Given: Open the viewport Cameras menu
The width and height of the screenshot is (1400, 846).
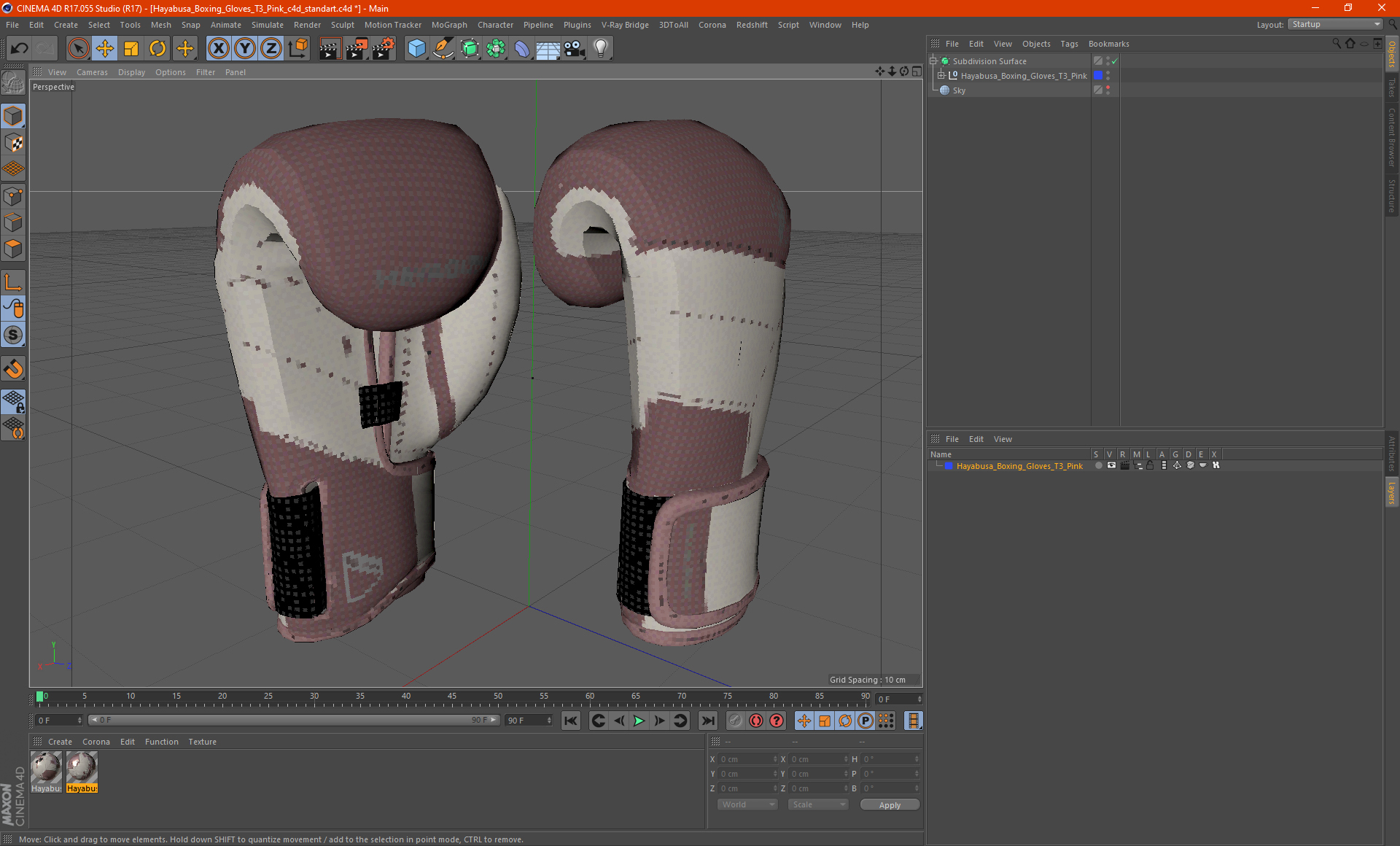Looking at the screenshot, I should coord(92,72).
